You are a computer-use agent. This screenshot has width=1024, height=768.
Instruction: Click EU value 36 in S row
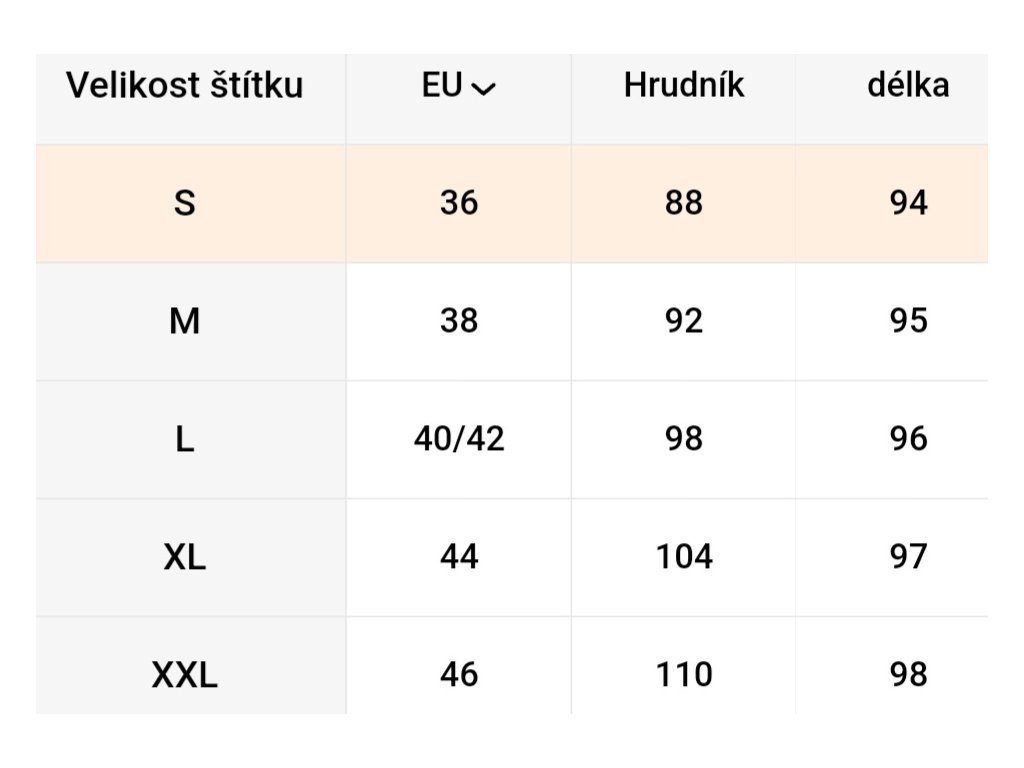459,204
